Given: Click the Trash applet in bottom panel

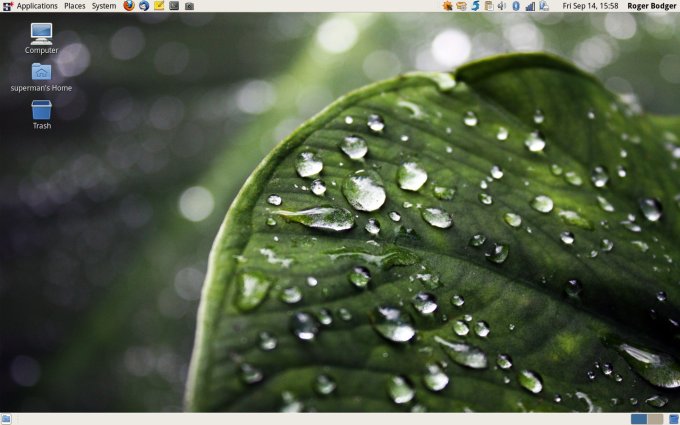Looking at the screenshot, I should 673,419.
